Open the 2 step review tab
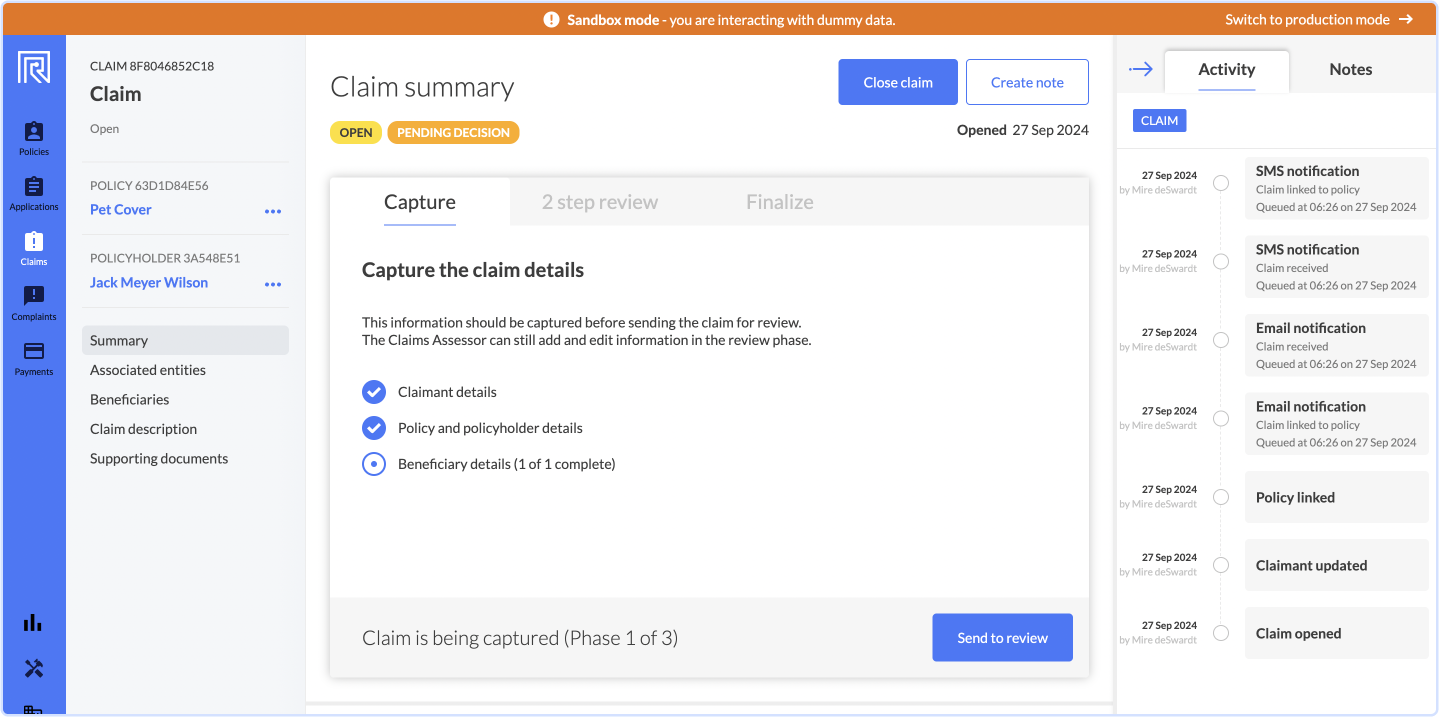 600,202
